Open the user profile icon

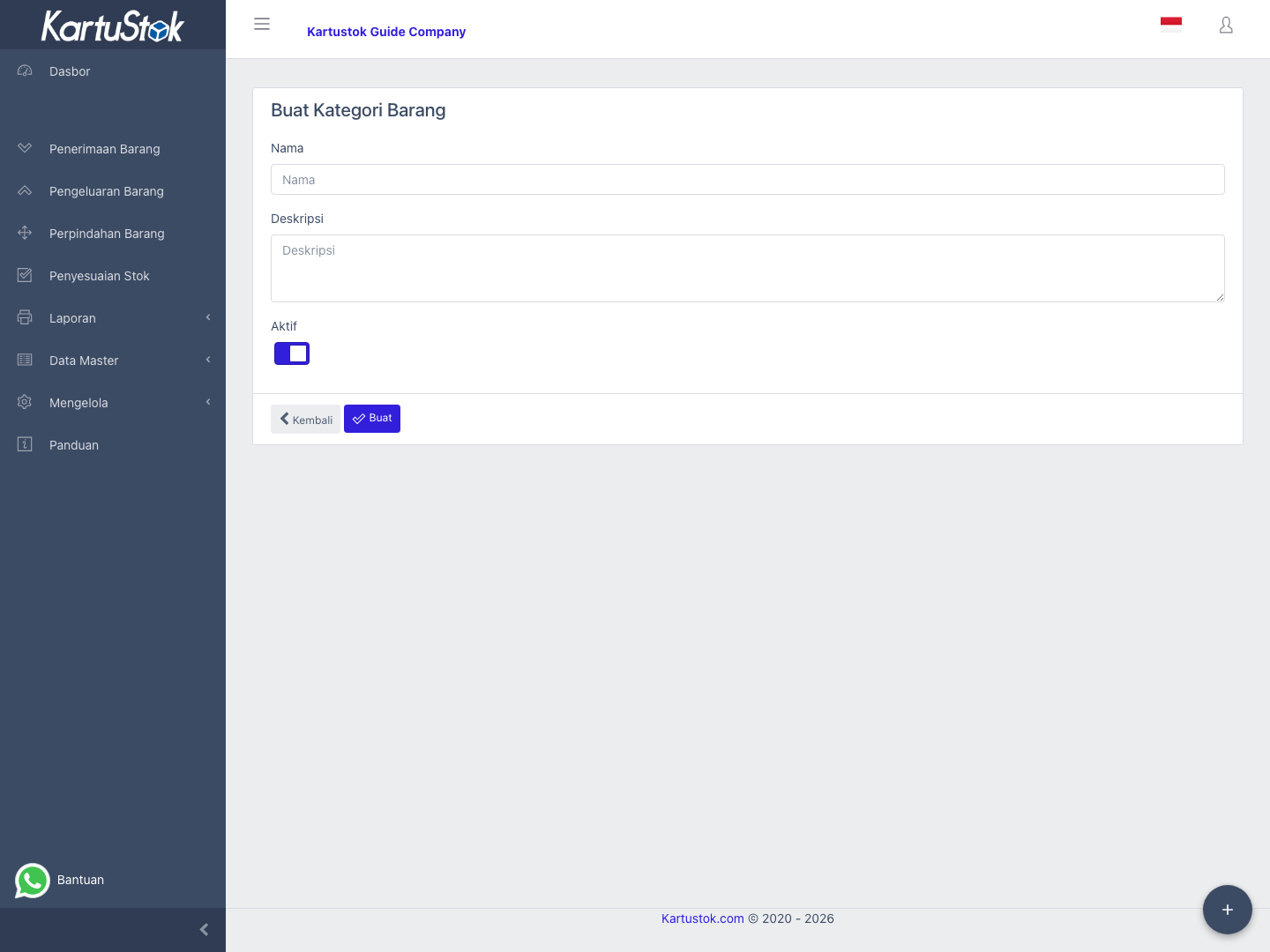1226,25
